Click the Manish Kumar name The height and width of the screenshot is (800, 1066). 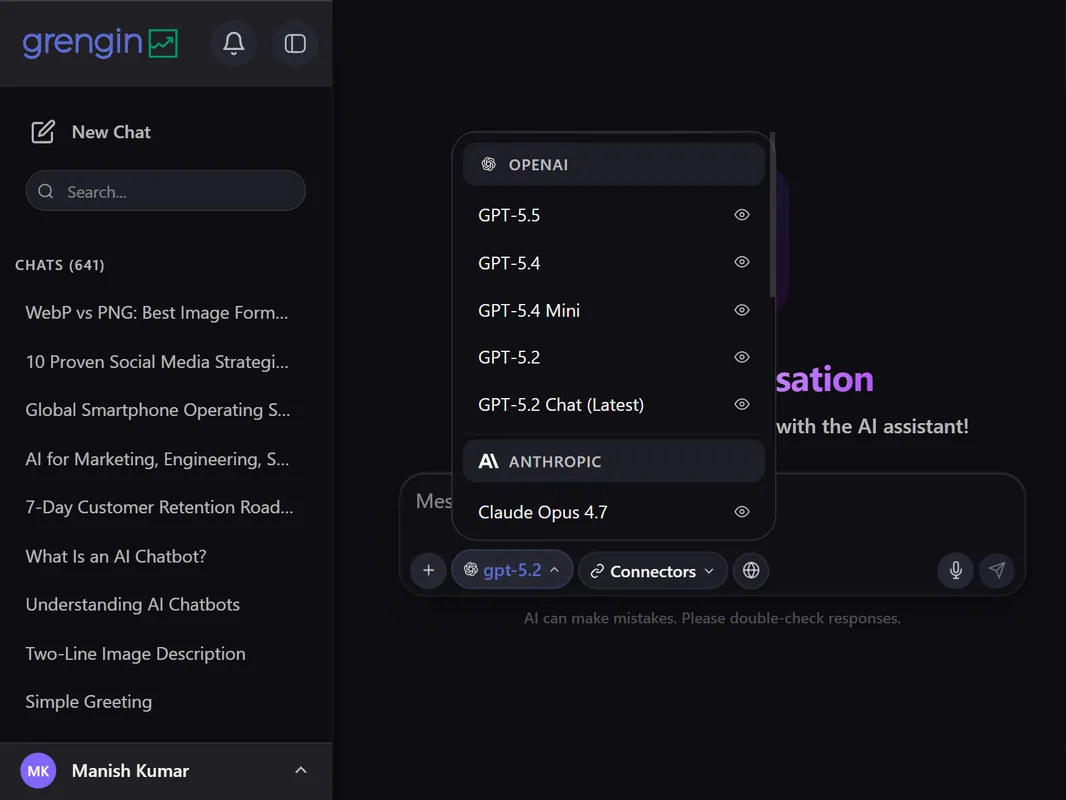(x=131, y=771)
